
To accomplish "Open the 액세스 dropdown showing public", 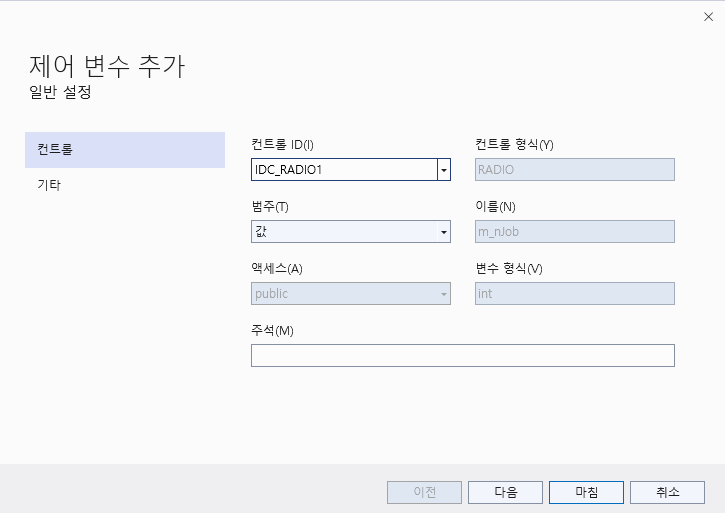I will click(x=350, y=294).
